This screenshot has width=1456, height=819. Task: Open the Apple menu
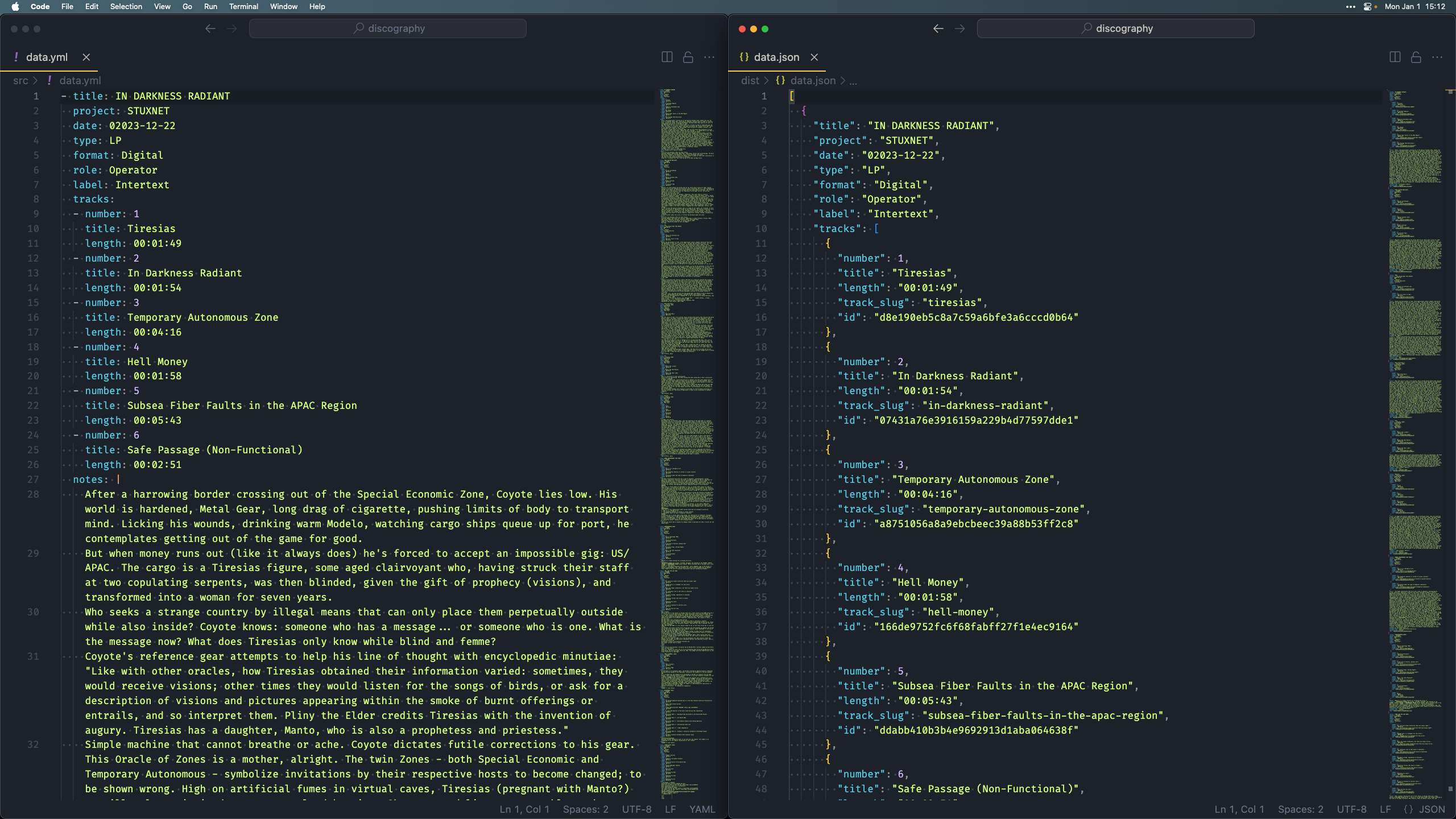15,6
